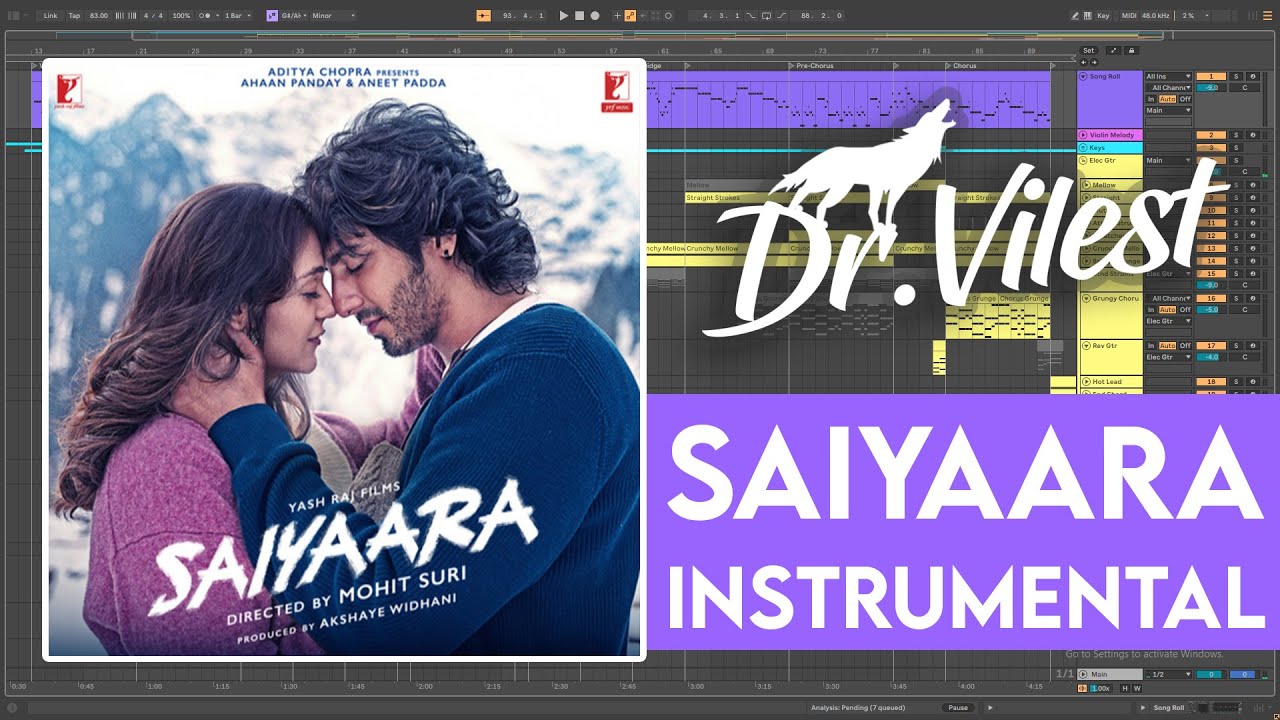Open Song Roll Main output dropdown
This screenshot has height=720, width=1280.
point(1168,110)
